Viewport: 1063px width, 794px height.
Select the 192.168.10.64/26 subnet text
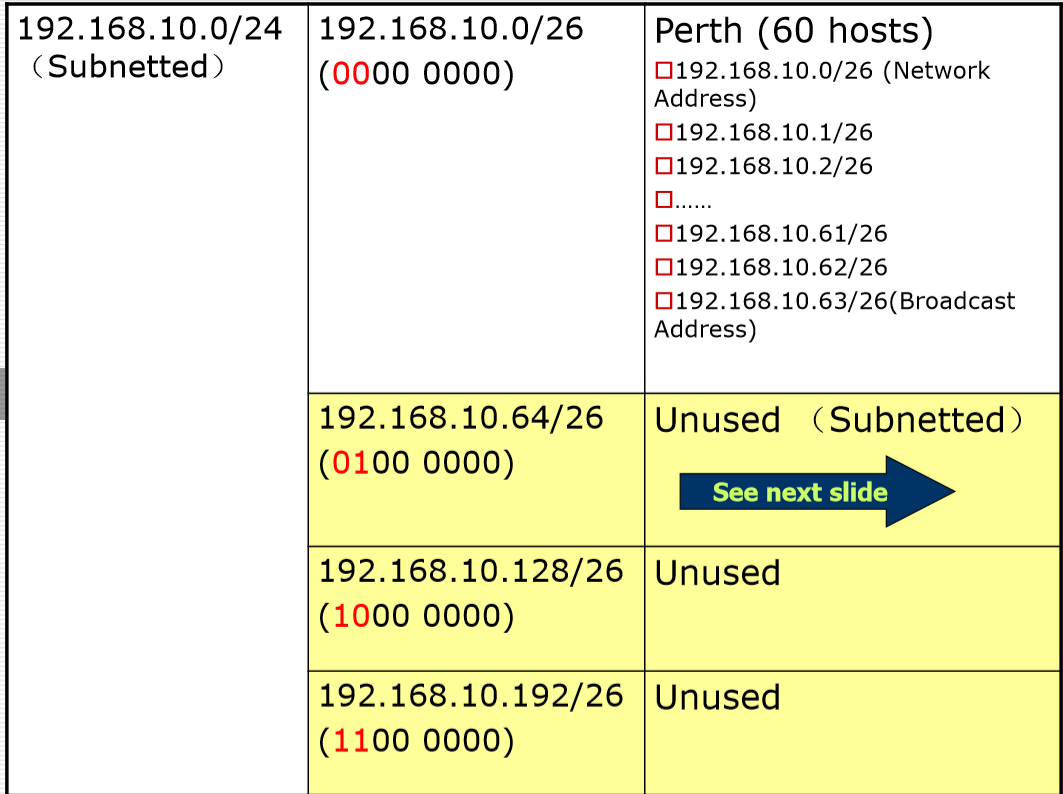461,418
